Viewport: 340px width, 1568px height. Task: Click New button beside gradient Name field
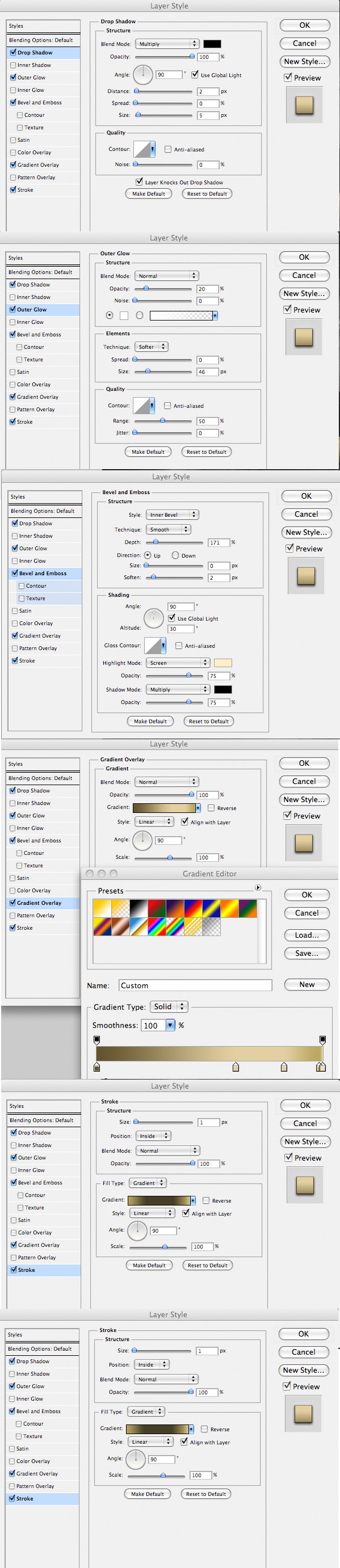coord(307,984)
